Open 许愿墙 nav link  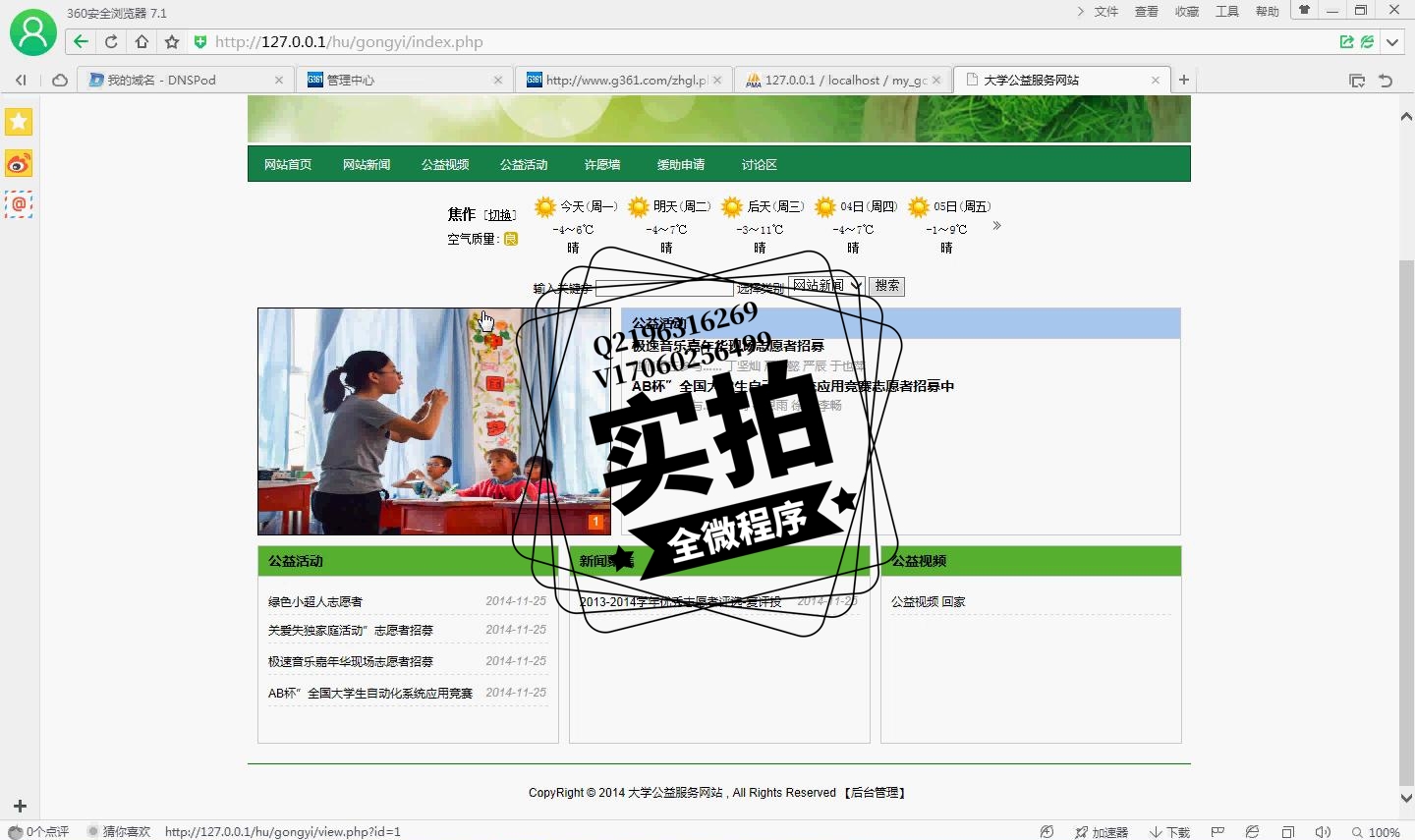(x=602, y=164)
